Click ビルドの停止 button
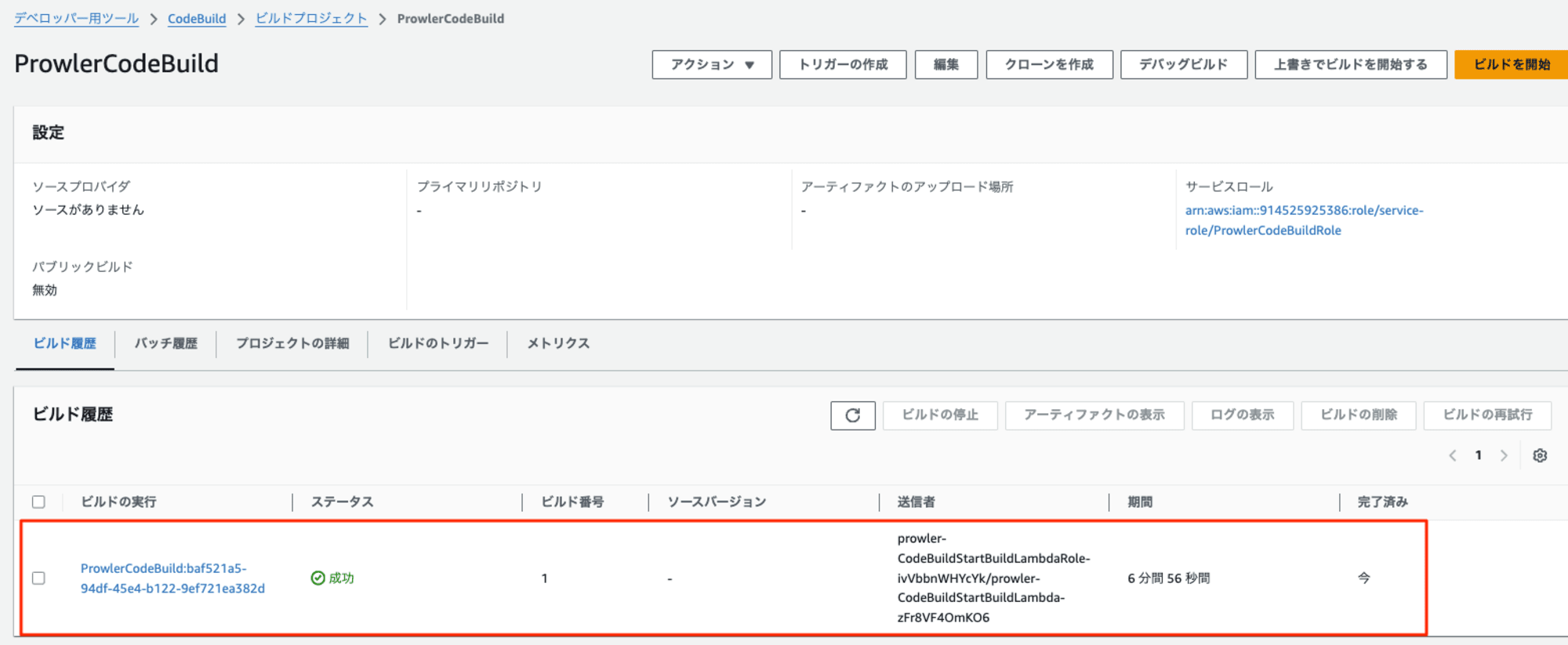Screen dimensions: 1568x645 (x=940, y=415)
